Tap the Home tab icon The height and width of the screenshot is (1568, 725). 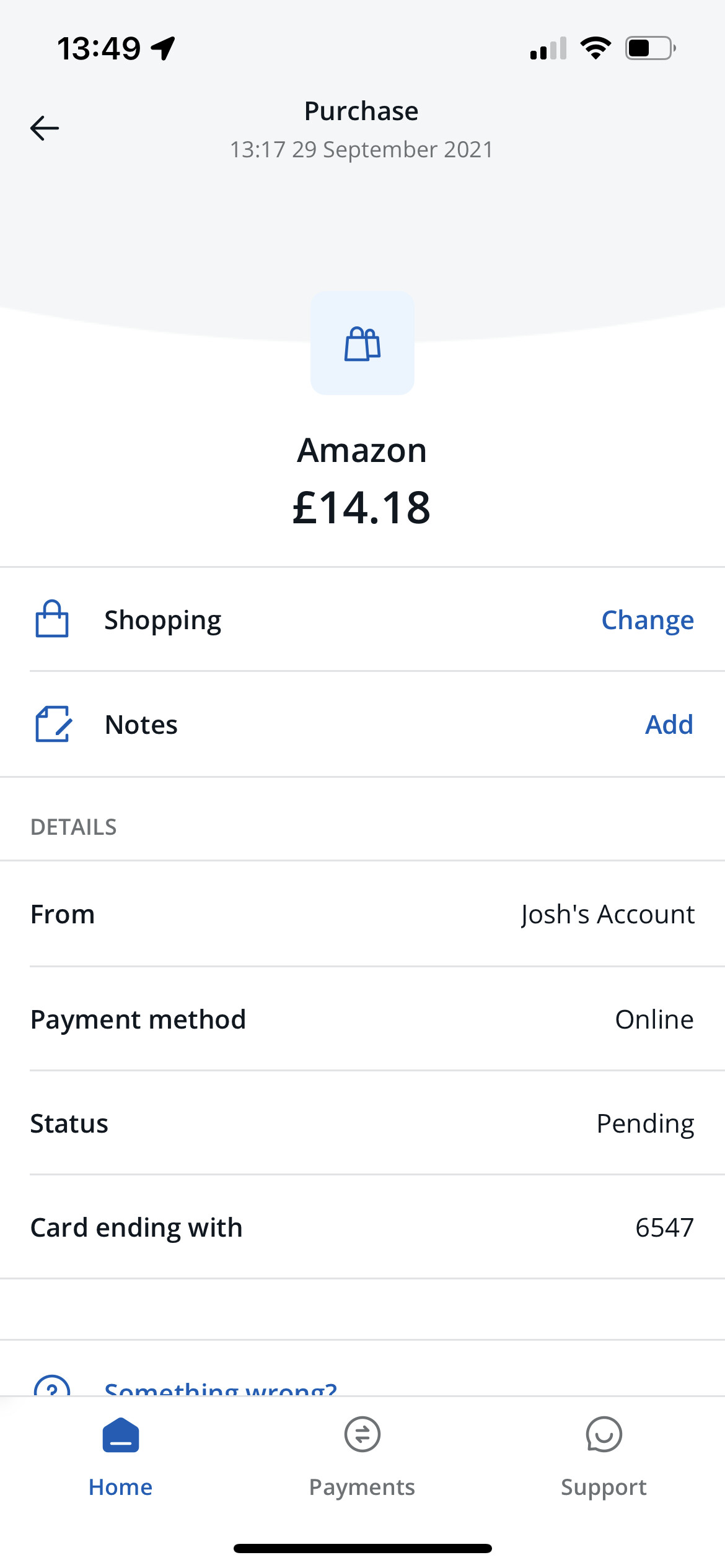(121, 1435)
